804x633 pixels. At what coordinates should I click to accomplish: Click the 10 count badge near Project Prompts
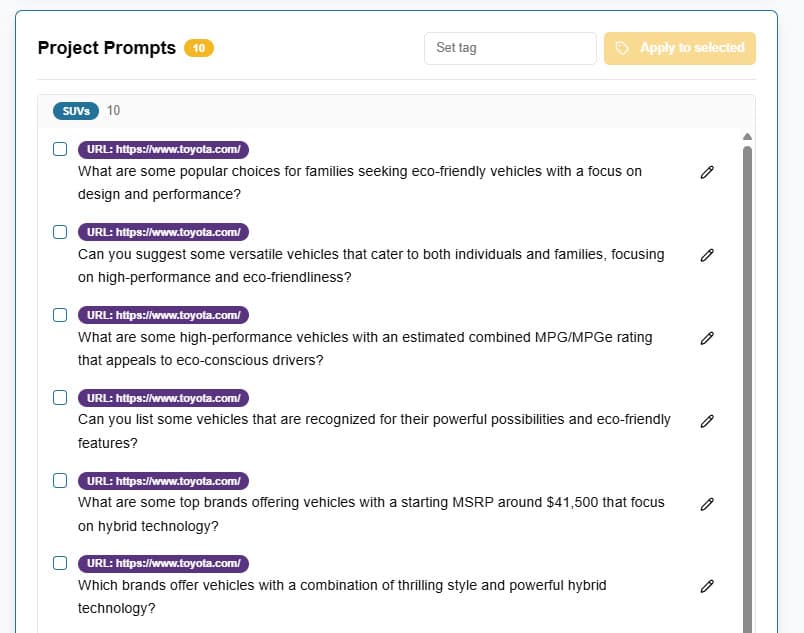tap(200, 47)
